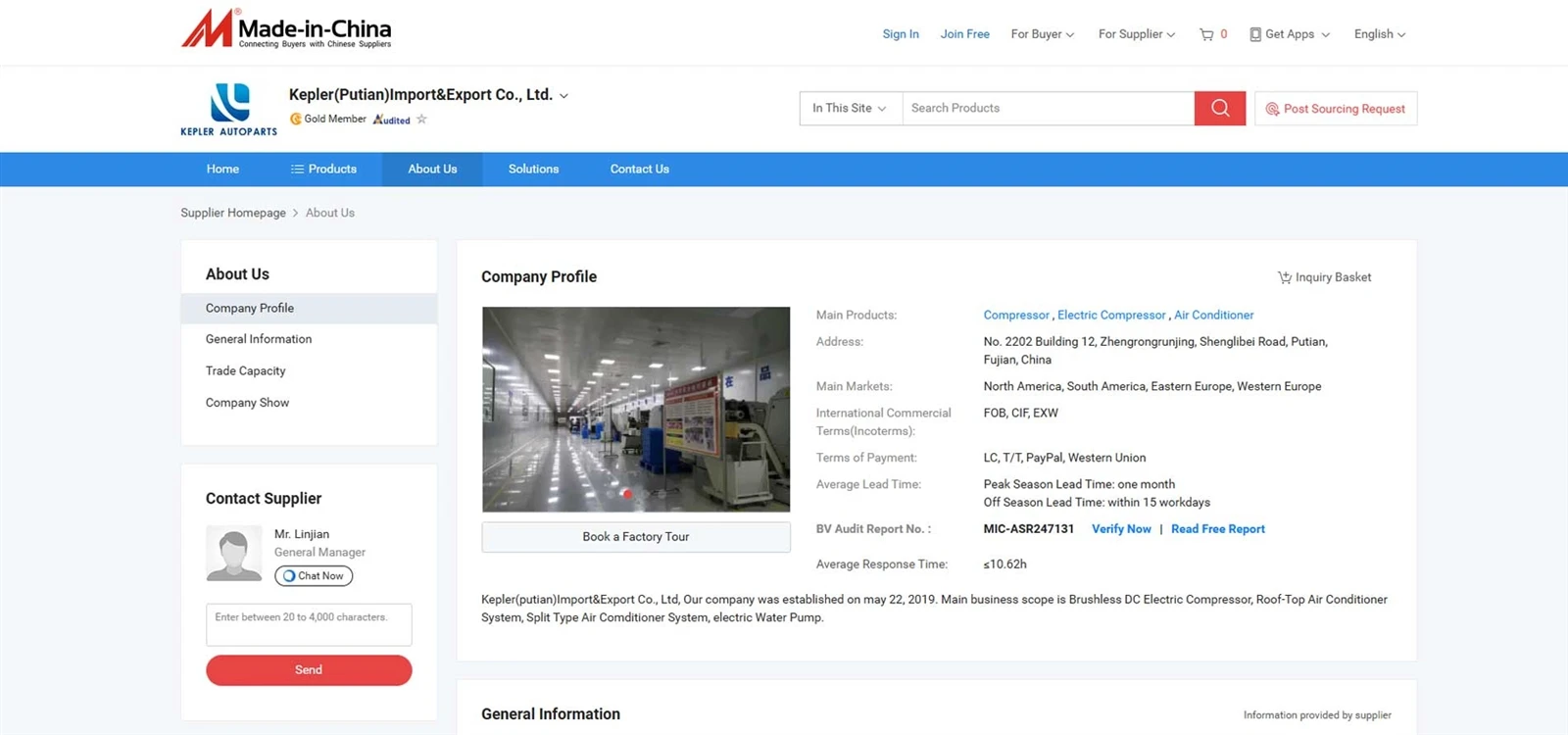Click the Search Products input field
Image resolution: width=1568 pixels, height=735 pixels.
1049,108
